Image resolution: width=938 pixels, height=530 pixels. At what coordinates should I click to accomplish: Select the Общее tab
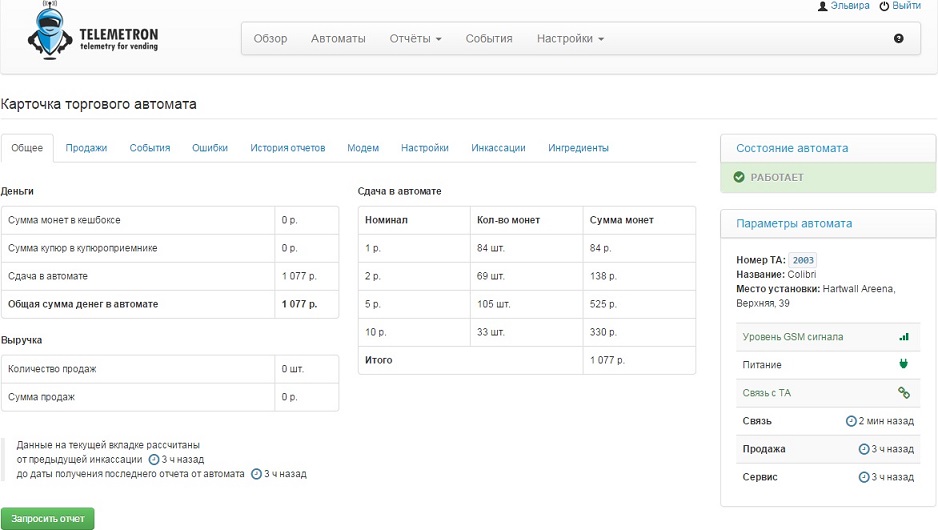tap(27, 148)
